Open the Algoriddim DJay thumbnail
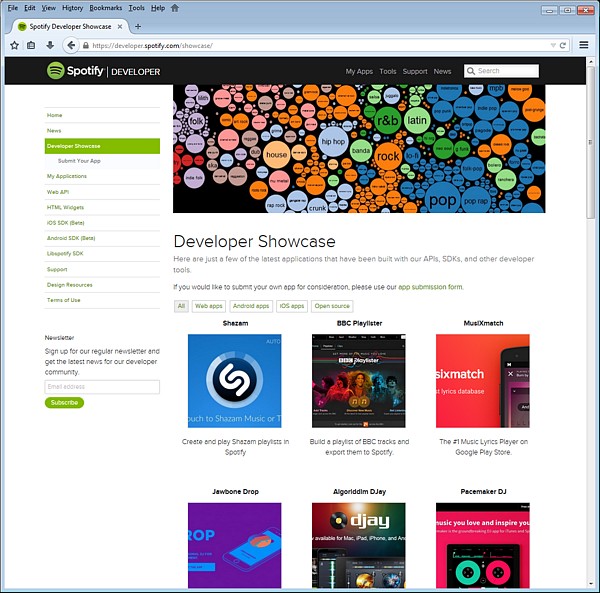 [x=359, y=546]
